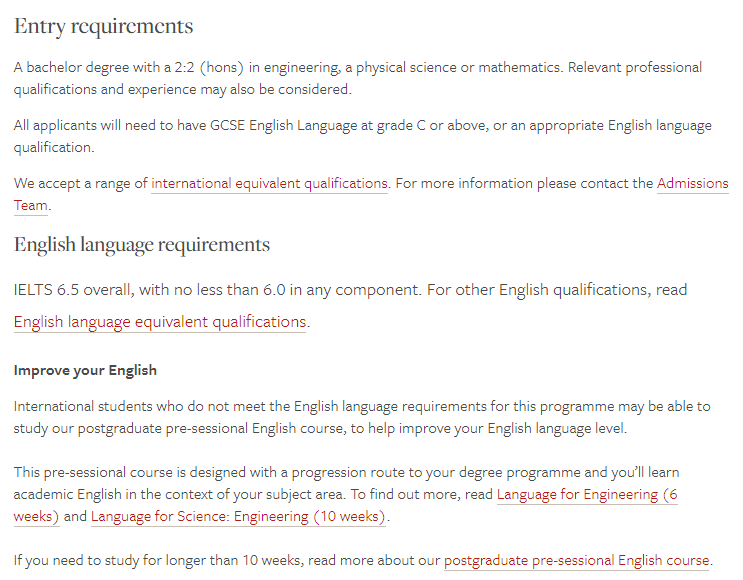The width and height of the screenshot is (743, 580).
Task: Open the international equivalent qualifications link
Action: 269,183
